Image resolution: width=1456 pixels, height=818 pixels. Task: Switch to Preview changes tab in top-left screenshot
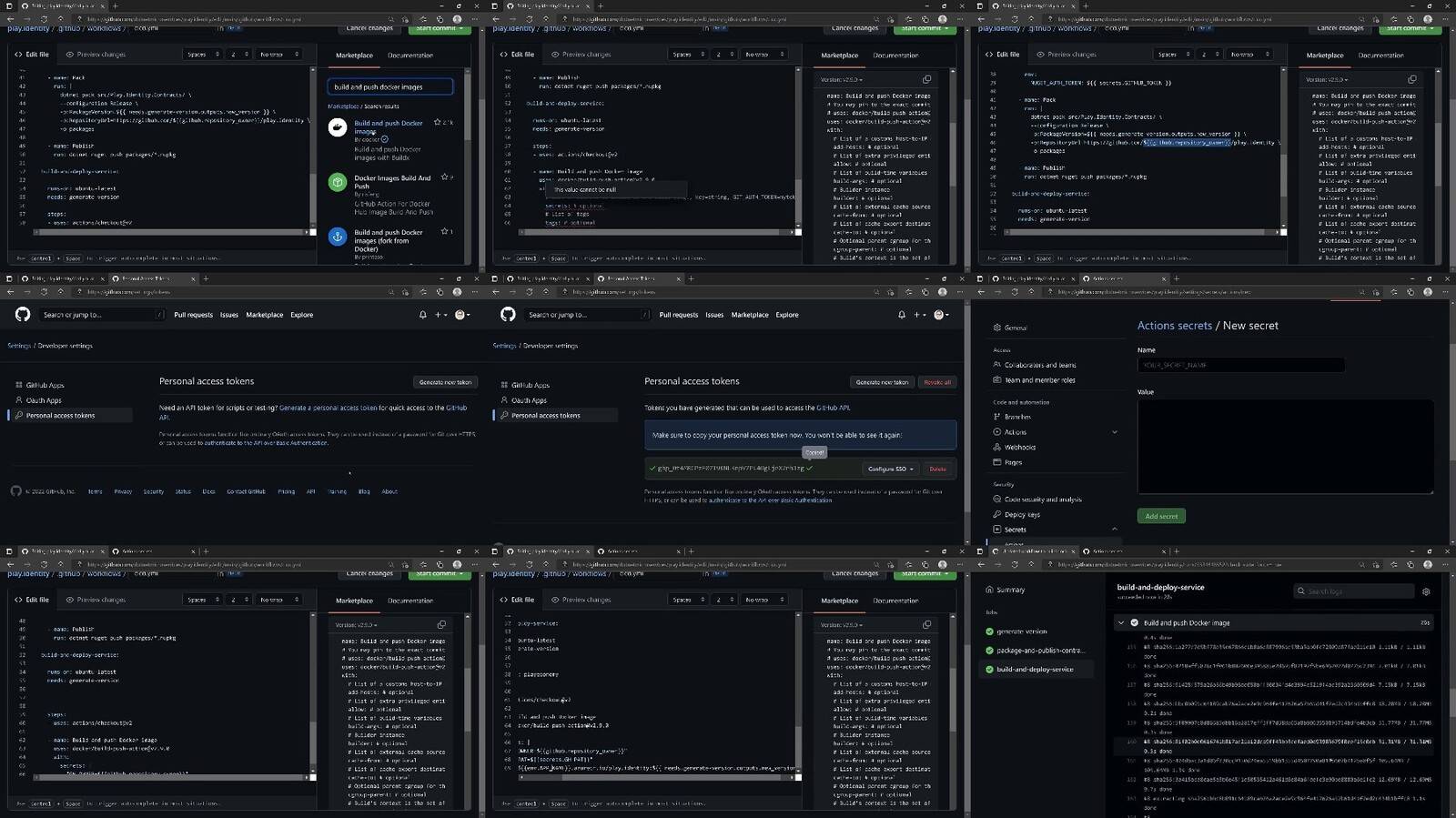(96, 55)
